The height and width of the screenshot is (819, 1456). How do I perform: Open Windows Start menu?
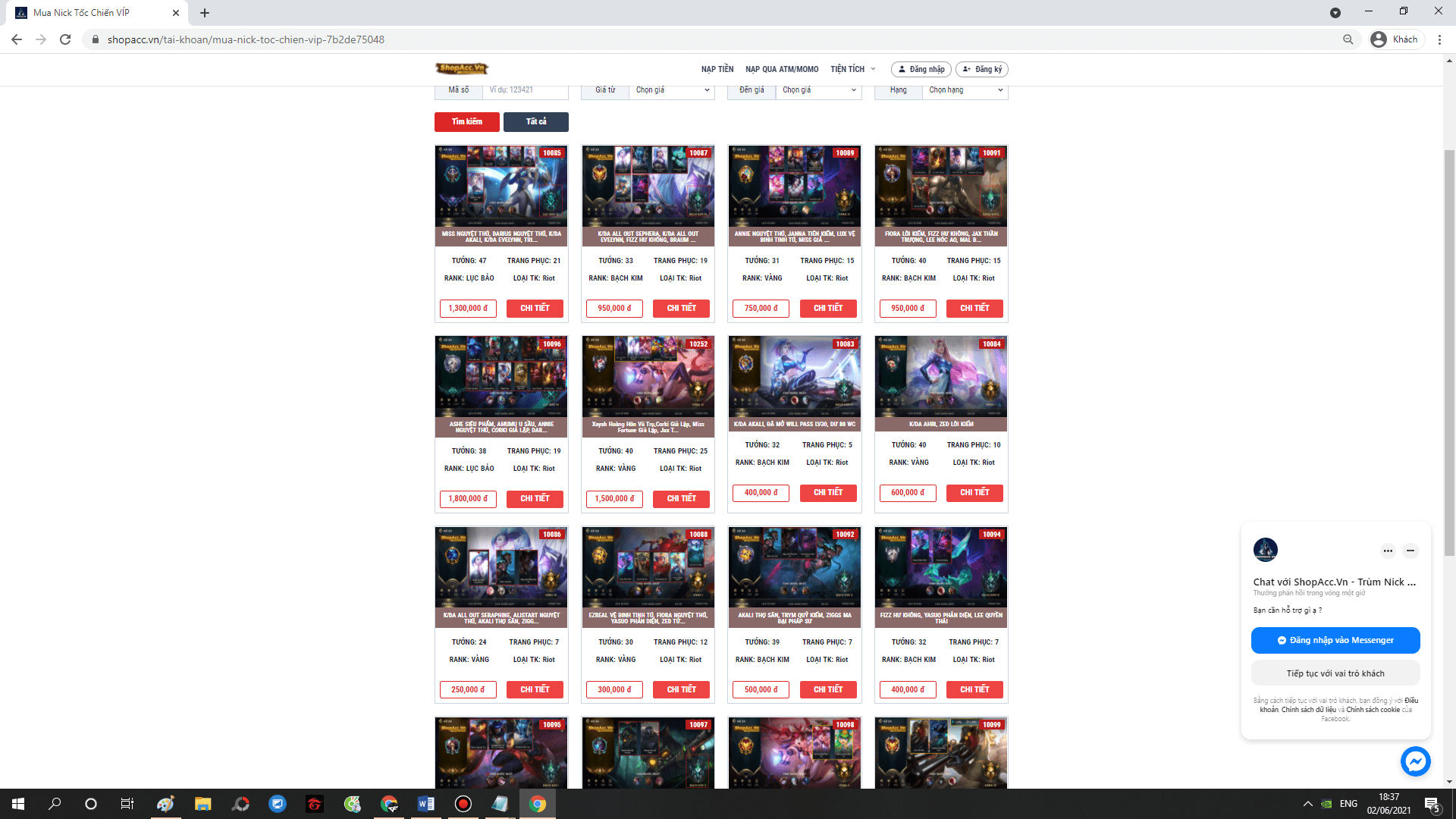pyautogui.click(x=18, y=804)
